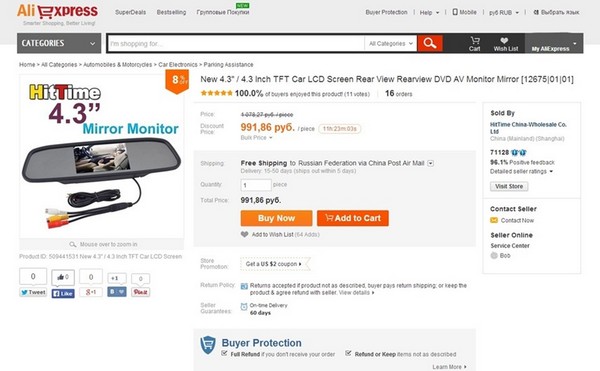Image resolution: width=600 pixels, height=371 pixels.
Task: Click the Quantity input field
Action: pos(256,185)
